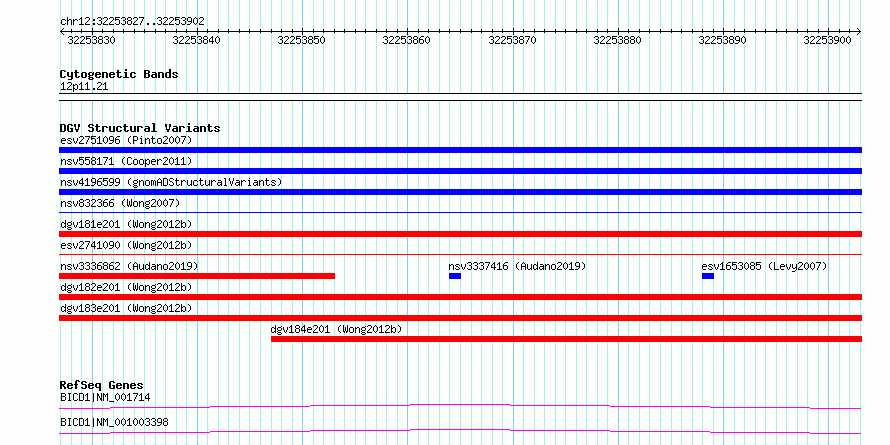Open nsv3337416 (Audano2019) variant label
890x445 pixels.
click(x=517, y=266)
